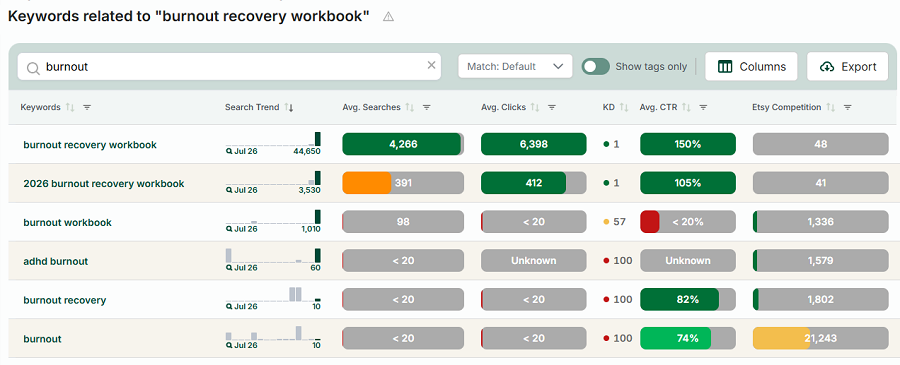900x365 pixels.
Task: Open the Columns selector button
Action: point(751,67)
